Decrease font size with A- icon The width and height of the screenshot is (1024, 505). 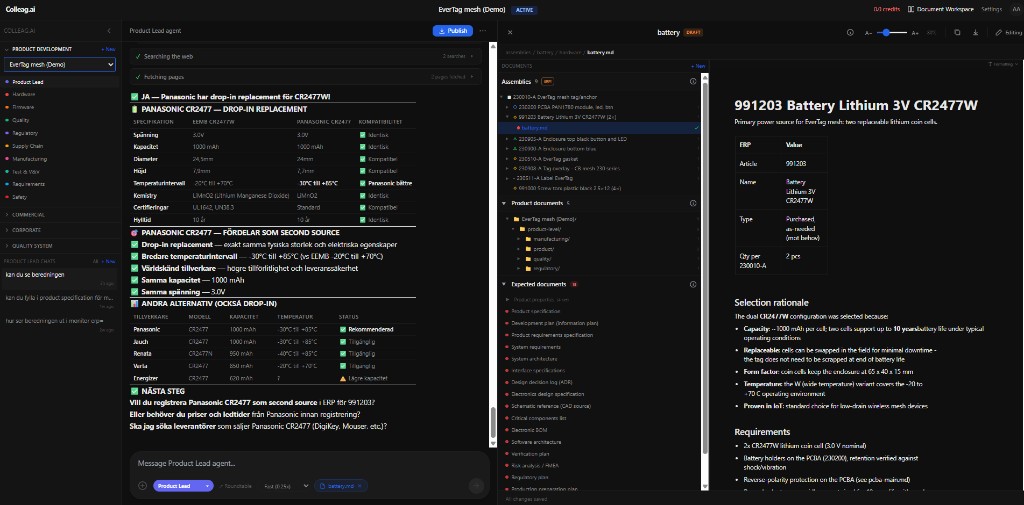[x=868, y=32]
